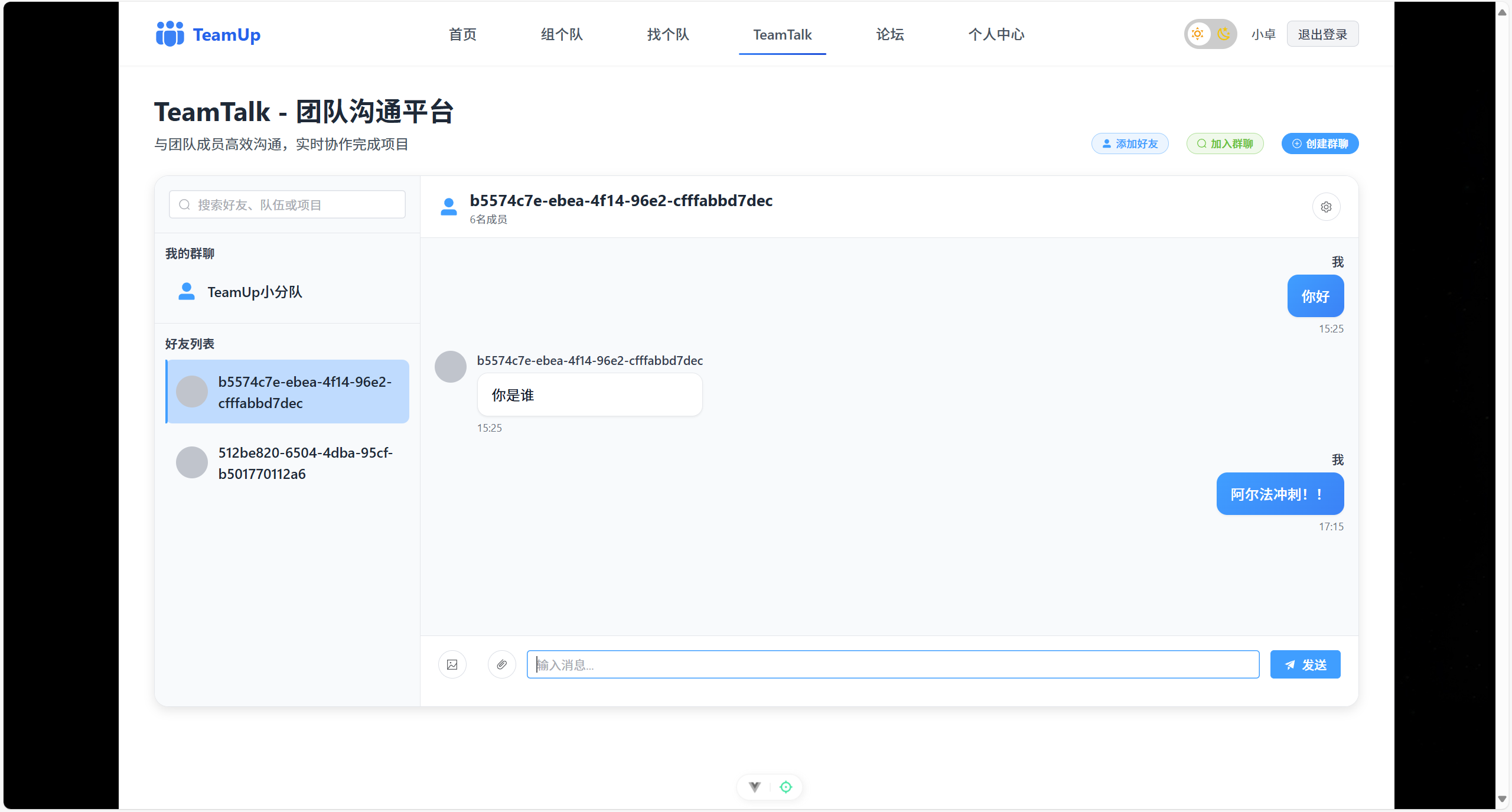This screenshot has height=812, width=1512.
Task: Click the search magnifier icon in the sidebar
Action: 184,204
